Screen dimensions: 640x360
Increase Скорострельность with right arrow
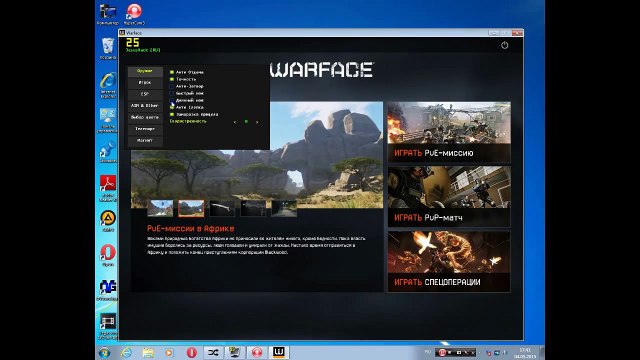point(257,122)
